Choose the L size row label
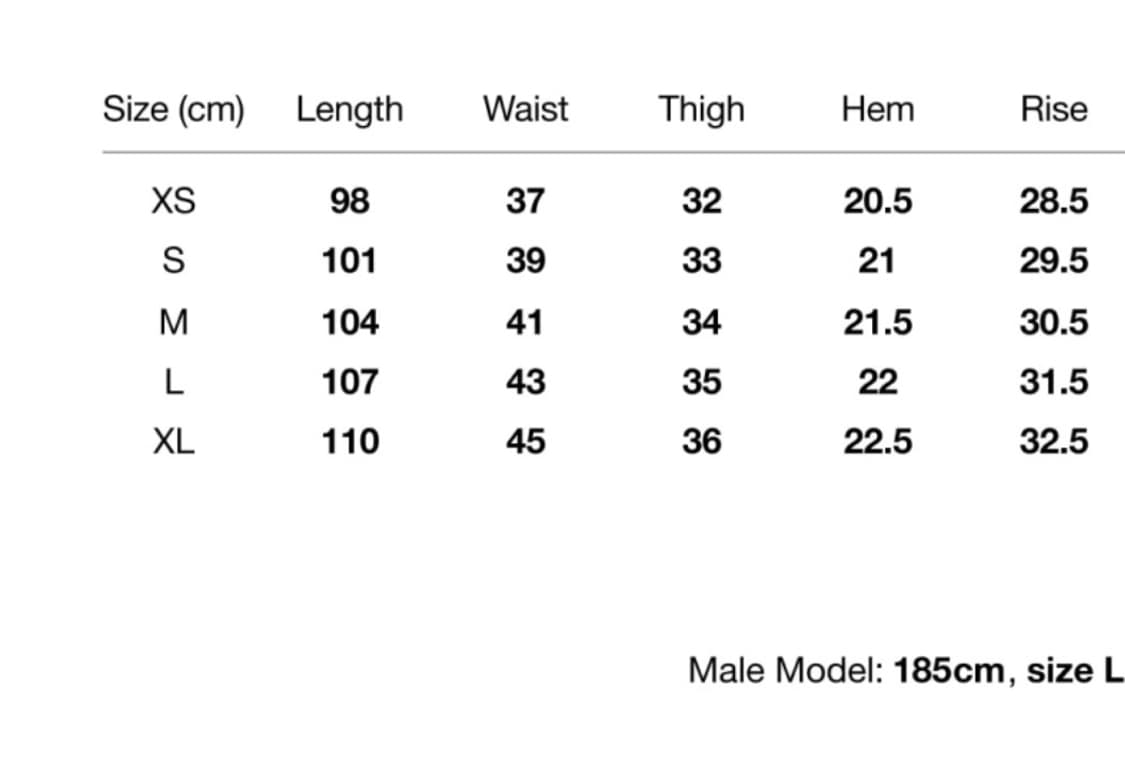The image size is (1125, 777). point(173,382)
